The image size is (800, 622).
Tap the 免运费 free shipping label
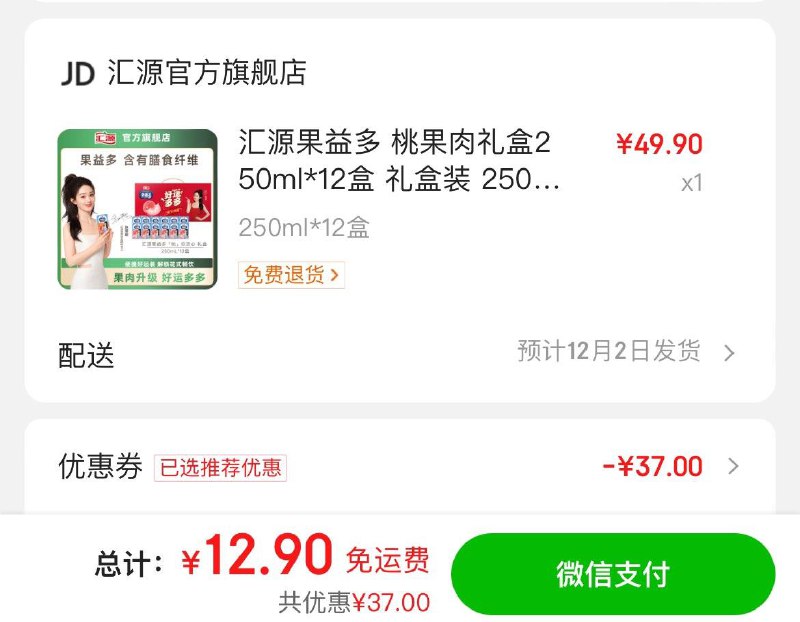coord(387,560)
